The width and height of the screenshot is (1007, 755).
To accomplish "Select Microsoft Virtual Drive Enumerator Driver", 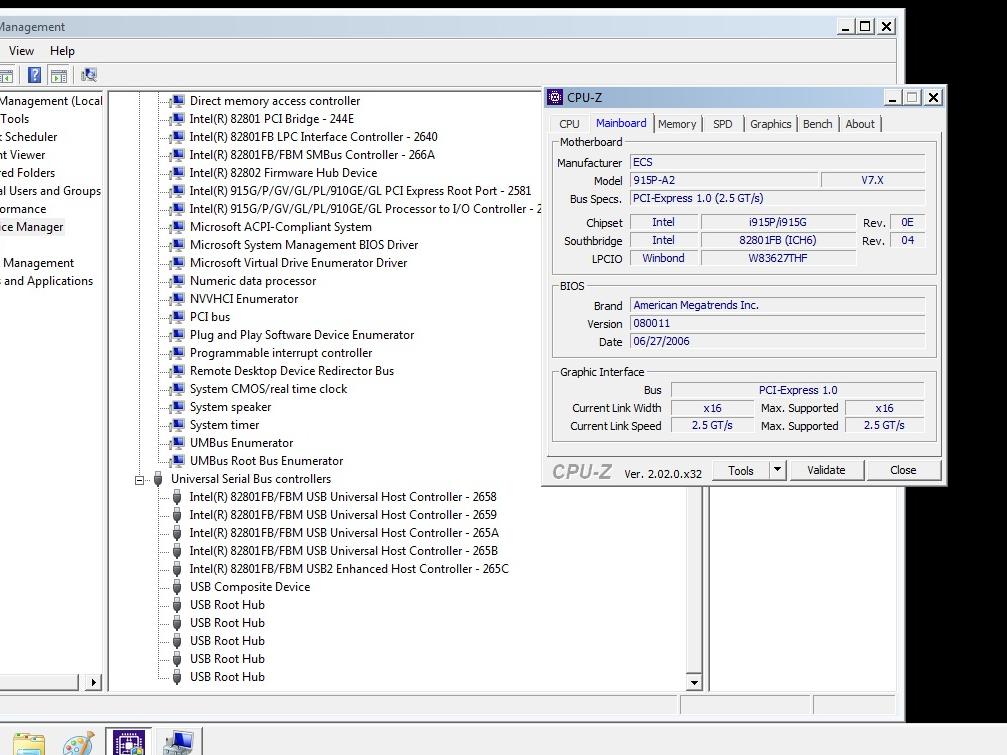I will tap(299, 263).
